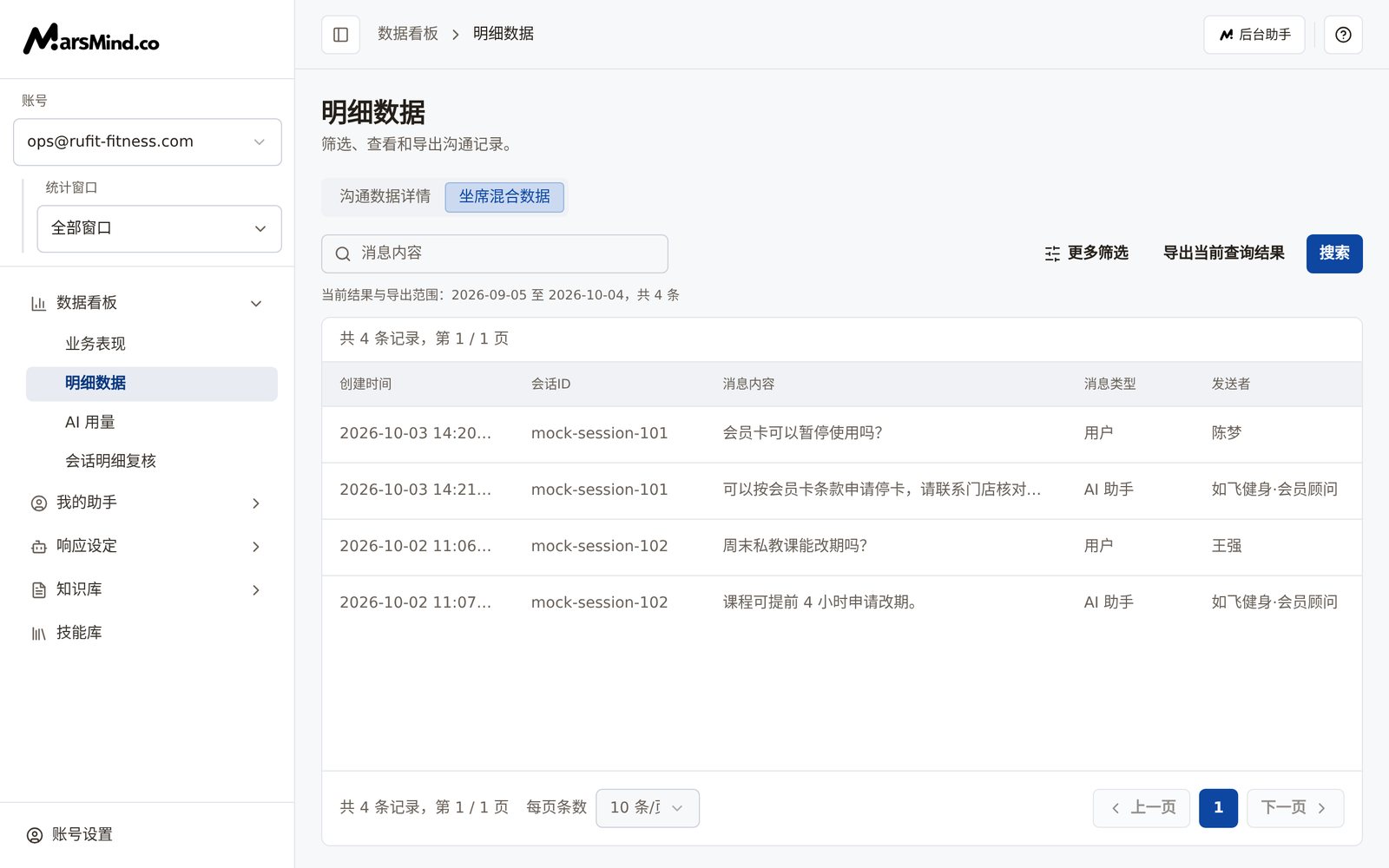
Task: Click the 账号设置 user icon
Action: click(35, 835)
